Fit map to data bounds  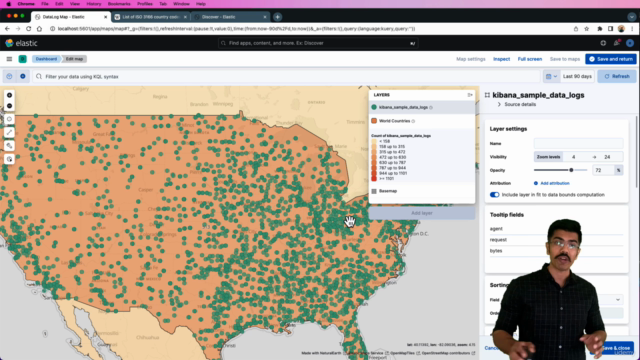[x=9, y=119]
